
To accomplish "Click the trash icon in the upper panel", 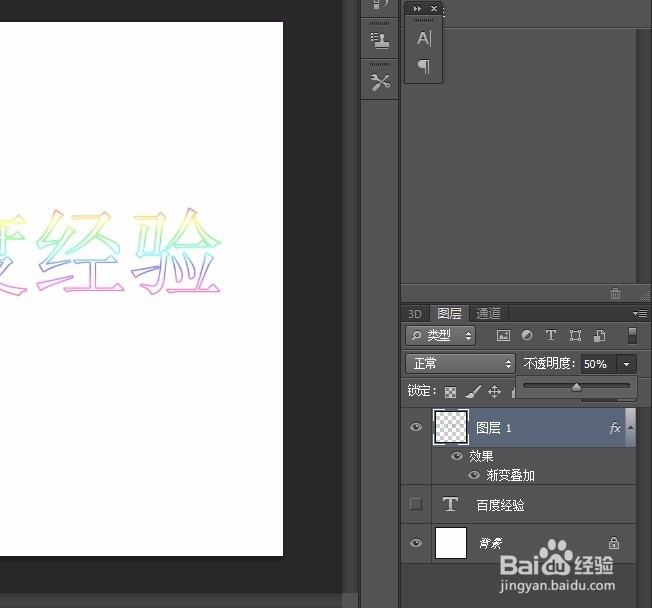I will [x=615, y=294].
